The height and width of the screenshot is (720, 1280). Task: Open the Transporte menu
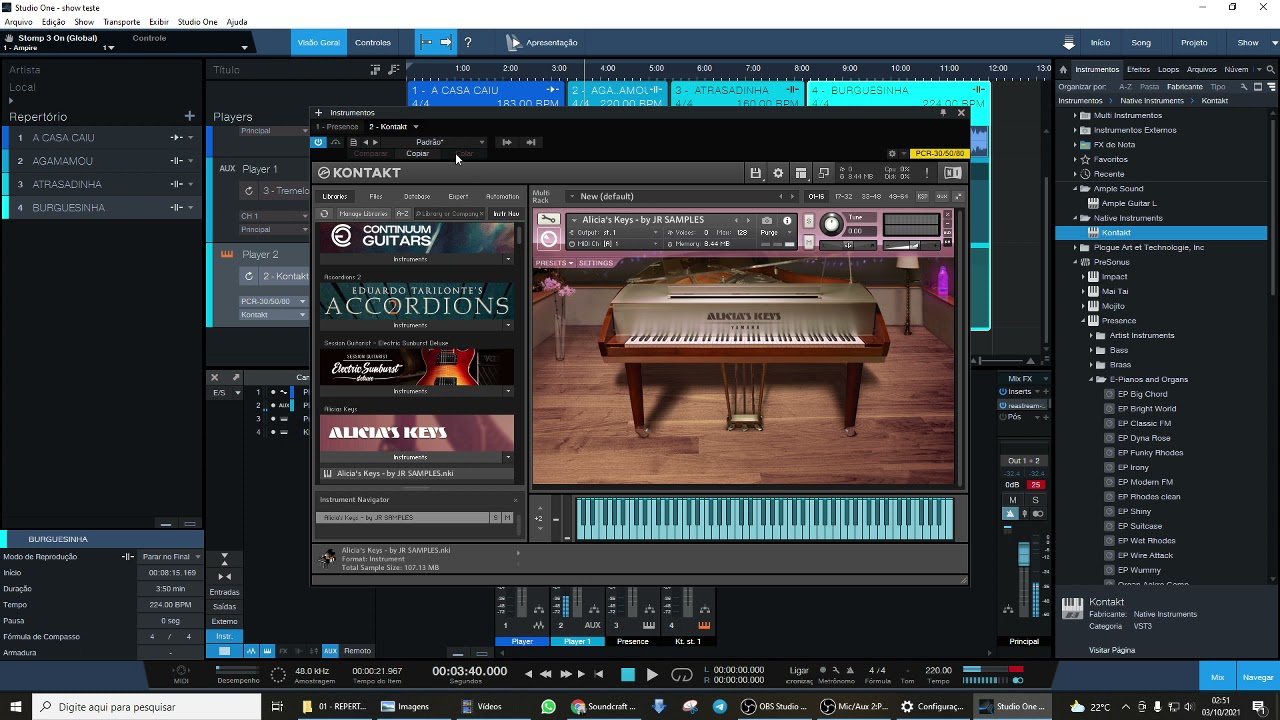click(122, 22)
